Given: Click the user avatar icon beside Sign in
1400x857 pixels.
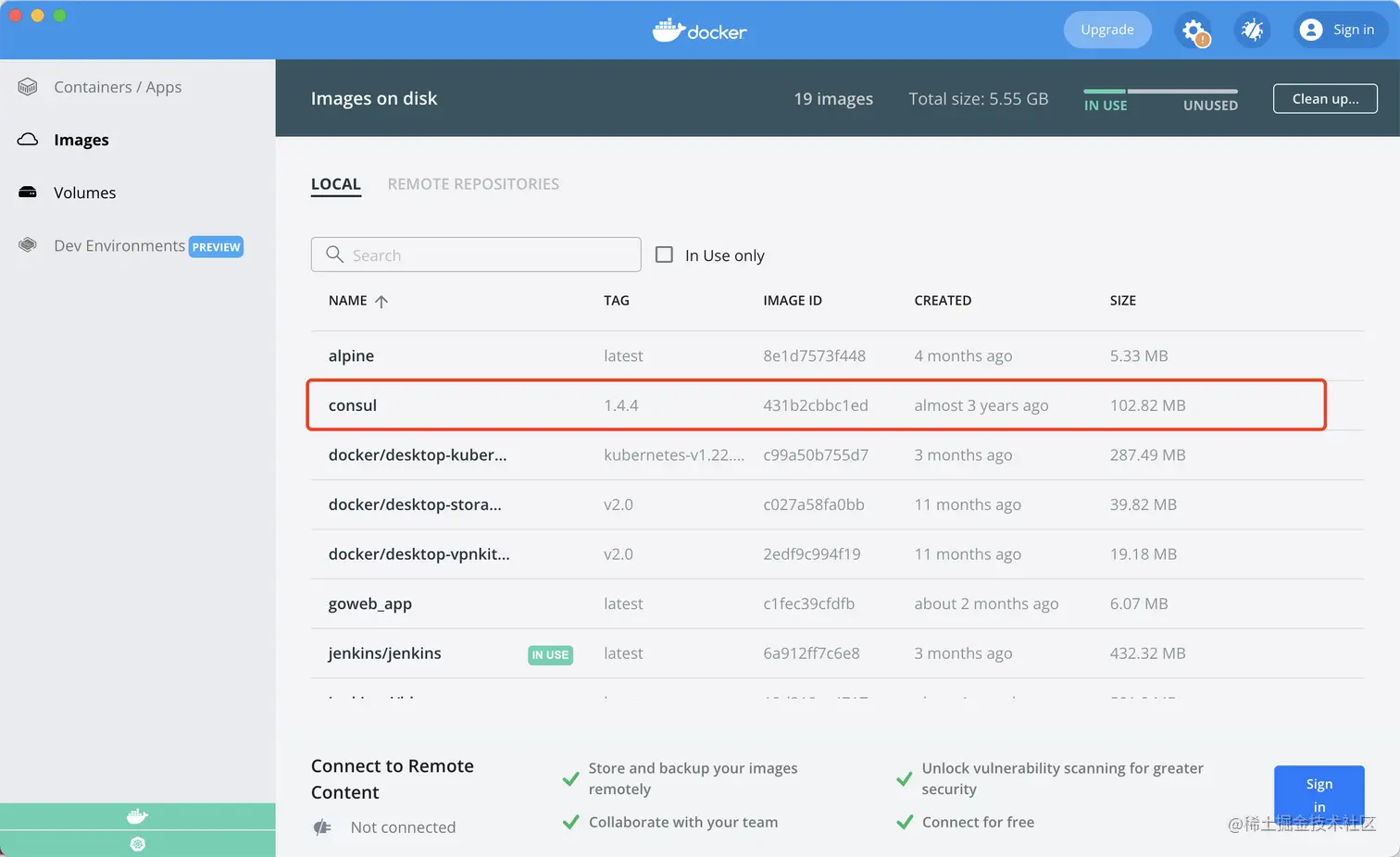Looking at the screenshot, I should point(1311,30).
